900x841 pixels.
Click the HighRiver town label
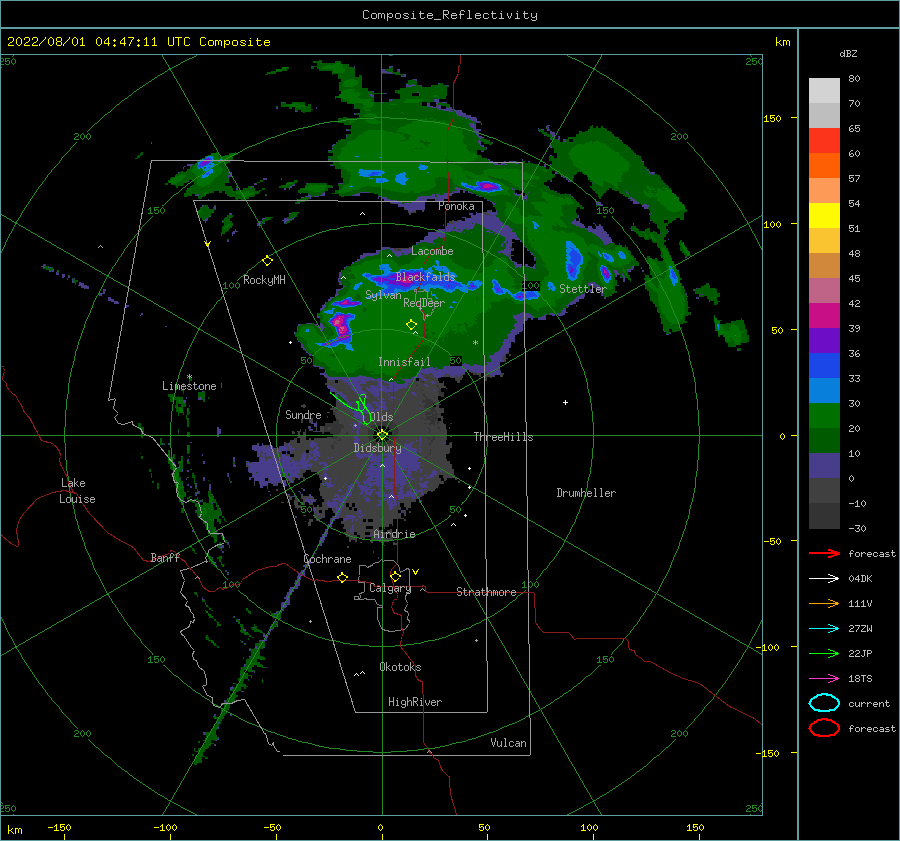pyautogui.click(x=415, y=702)
